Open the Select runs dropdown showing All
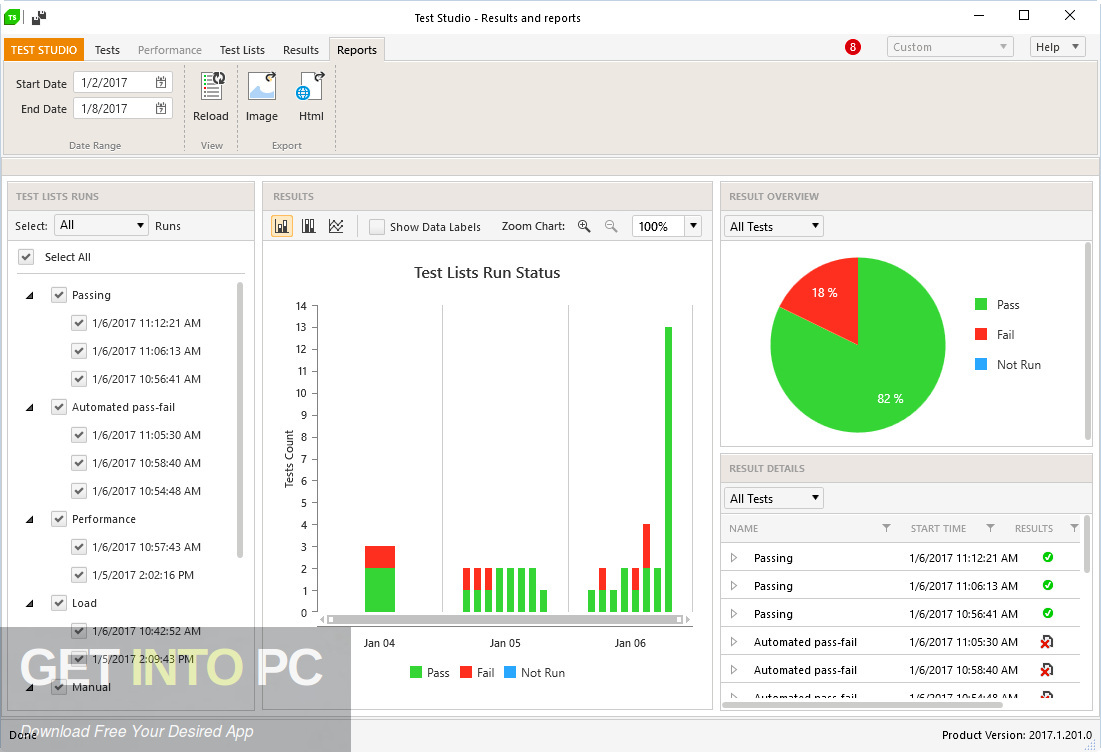The height and width of the screenshot is (752, 1101). [x=101, y=225]
